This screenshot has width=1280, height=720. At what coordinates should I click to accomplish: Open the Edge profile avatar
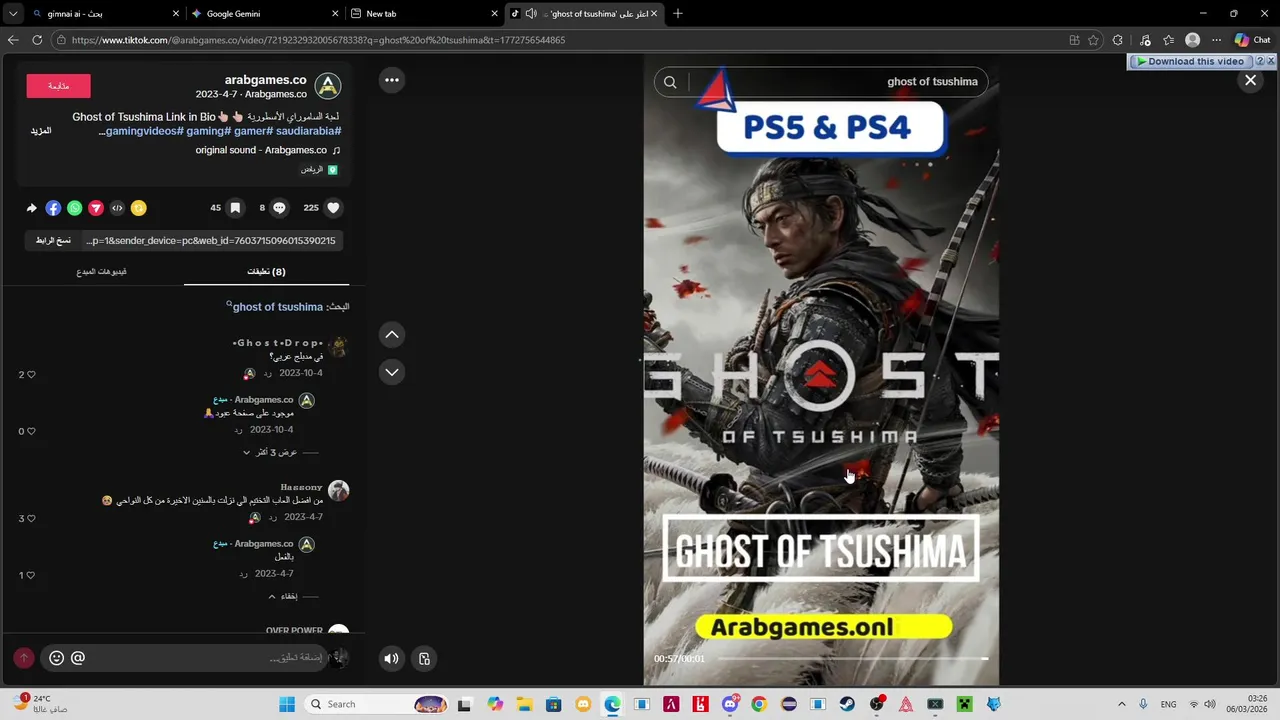pyautogui.click(x=1192, y=40)
